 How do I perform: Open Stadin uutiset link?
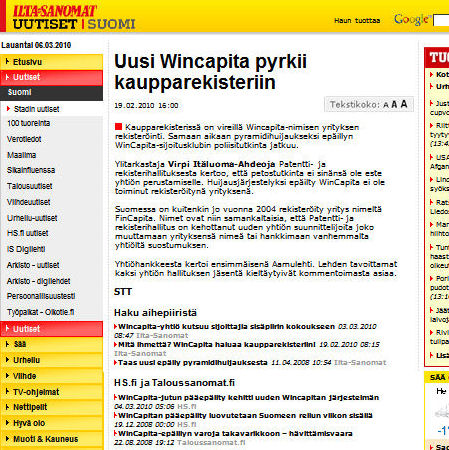coord(36,109)
